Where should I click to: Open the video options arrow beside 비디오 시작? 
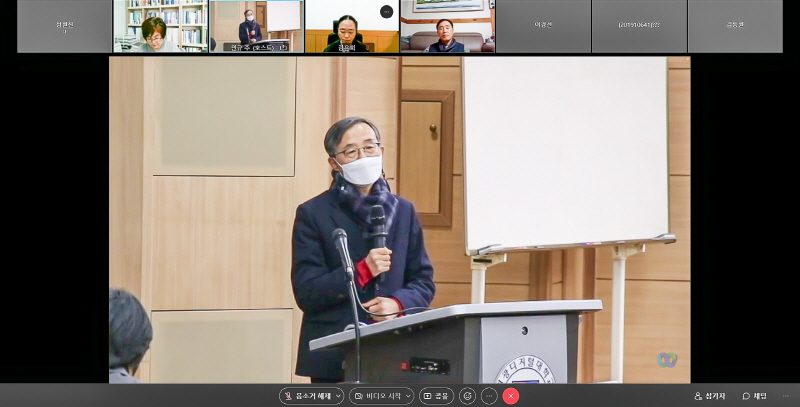[408, 396]
